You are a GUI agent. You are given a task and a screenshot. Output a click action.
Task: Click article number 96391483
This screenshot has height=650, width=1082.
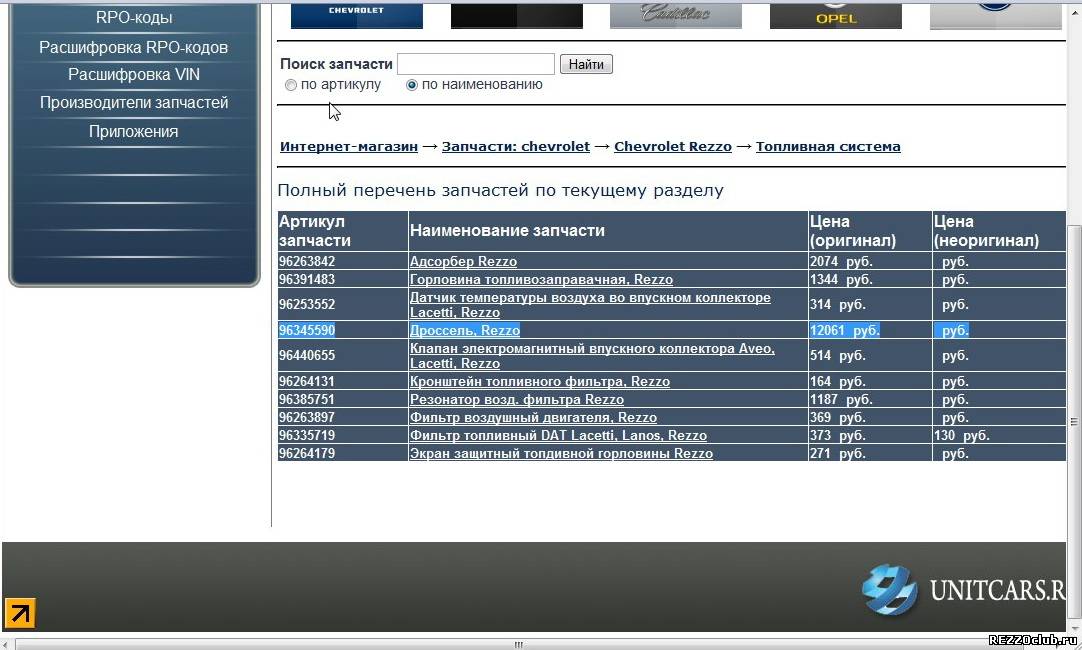tap(307, 279)
